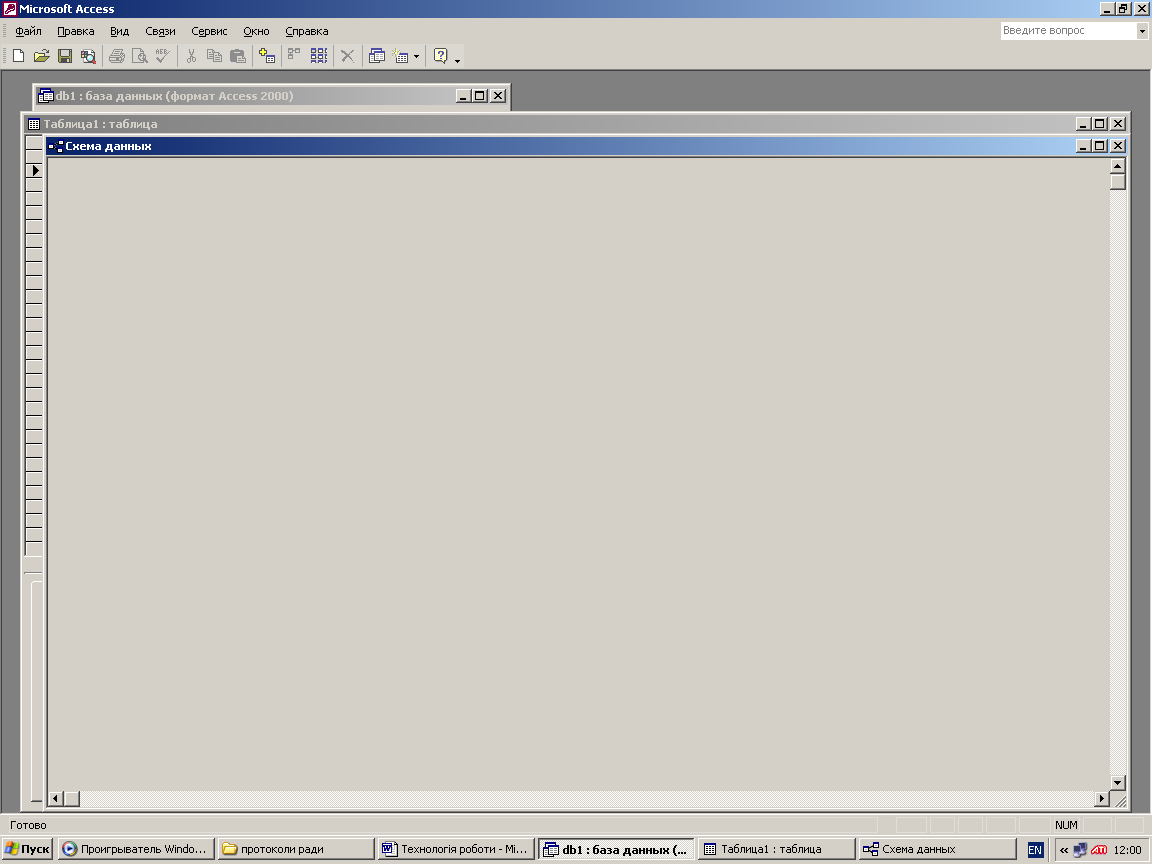Select the current record marker in Таблица1
This screenshot has width=1152, height=864.
click(x=34, y=170)
